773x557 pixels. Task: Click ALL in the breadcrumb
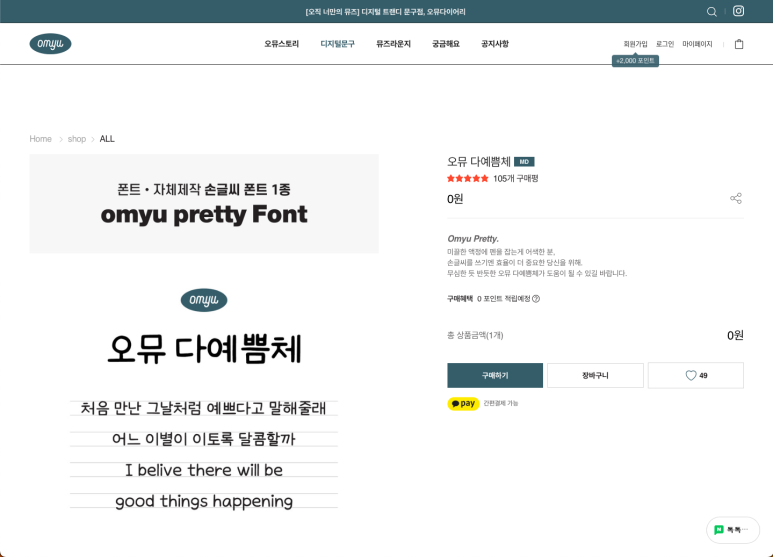point(107,139)
